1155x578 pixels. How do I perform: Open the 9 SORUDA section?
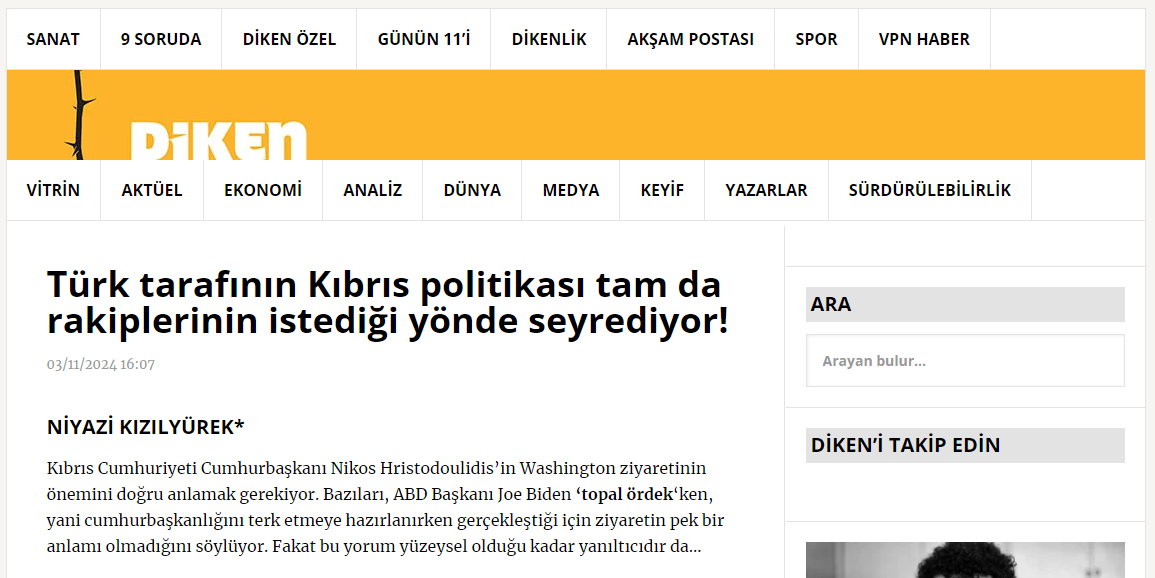pos(161,40)
